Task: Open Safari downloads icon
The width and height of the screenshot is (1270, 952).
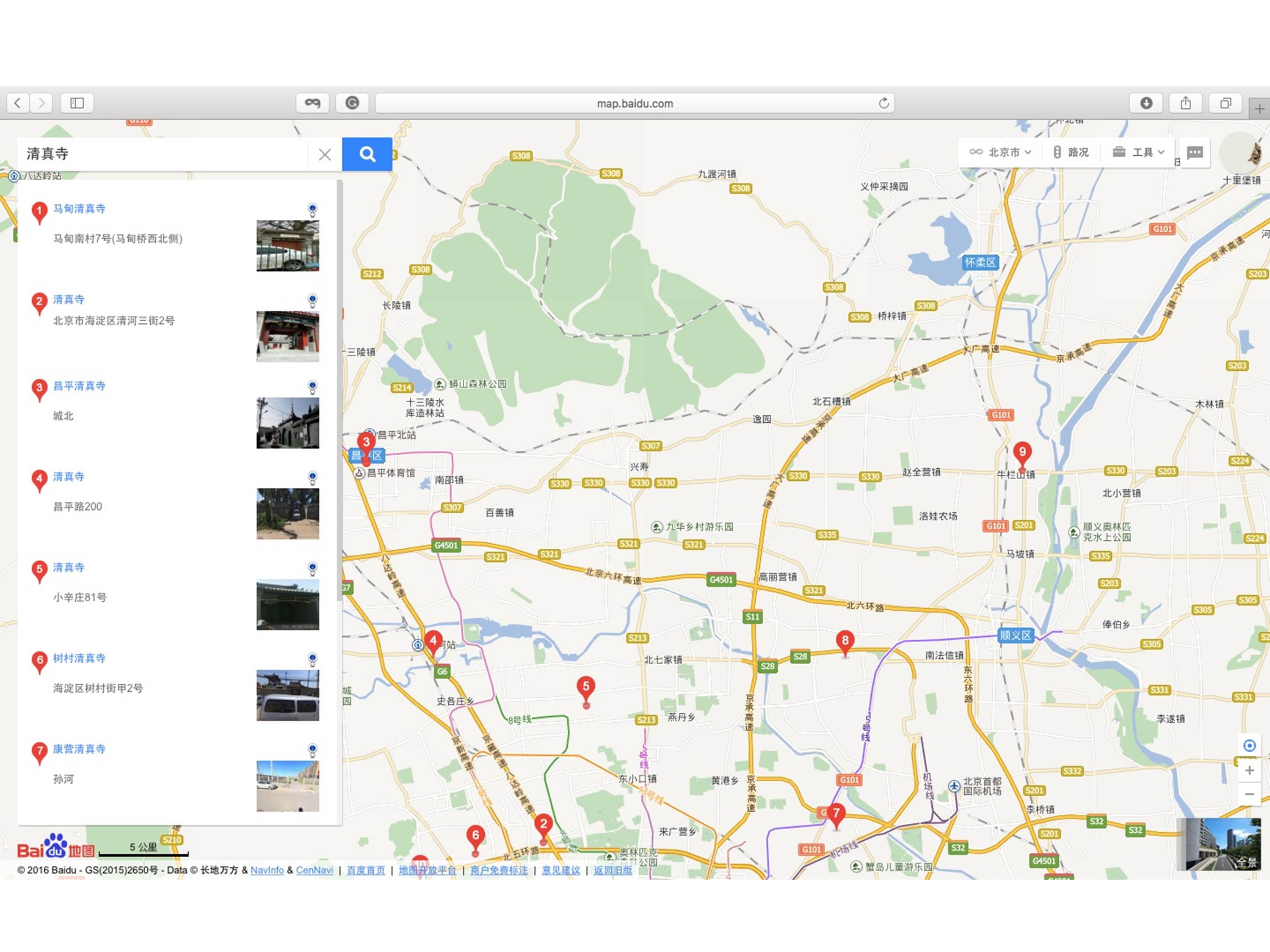Action: [x=1146, y=103]
